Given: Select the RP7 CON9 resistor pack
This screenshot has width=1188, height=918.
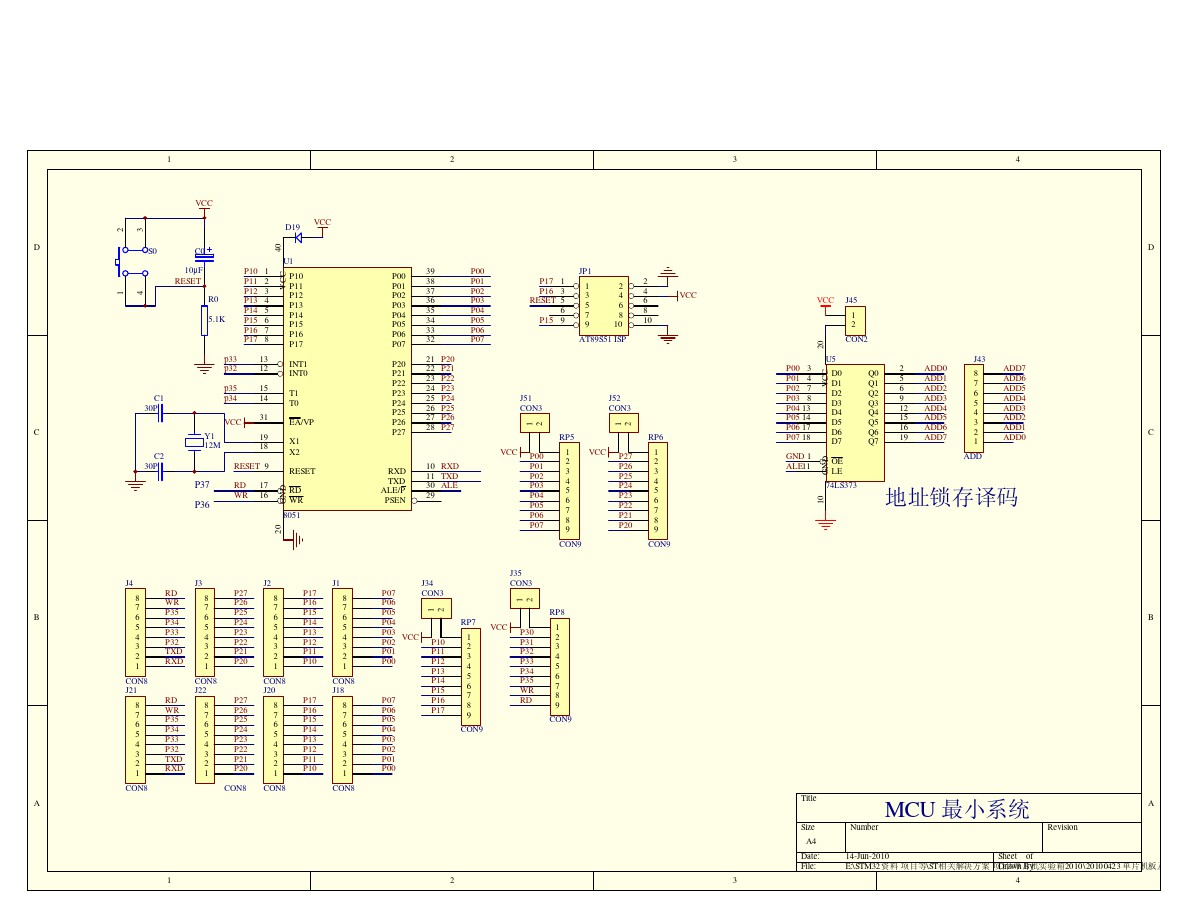Looking at the screenshot, I should coord(471,676).
